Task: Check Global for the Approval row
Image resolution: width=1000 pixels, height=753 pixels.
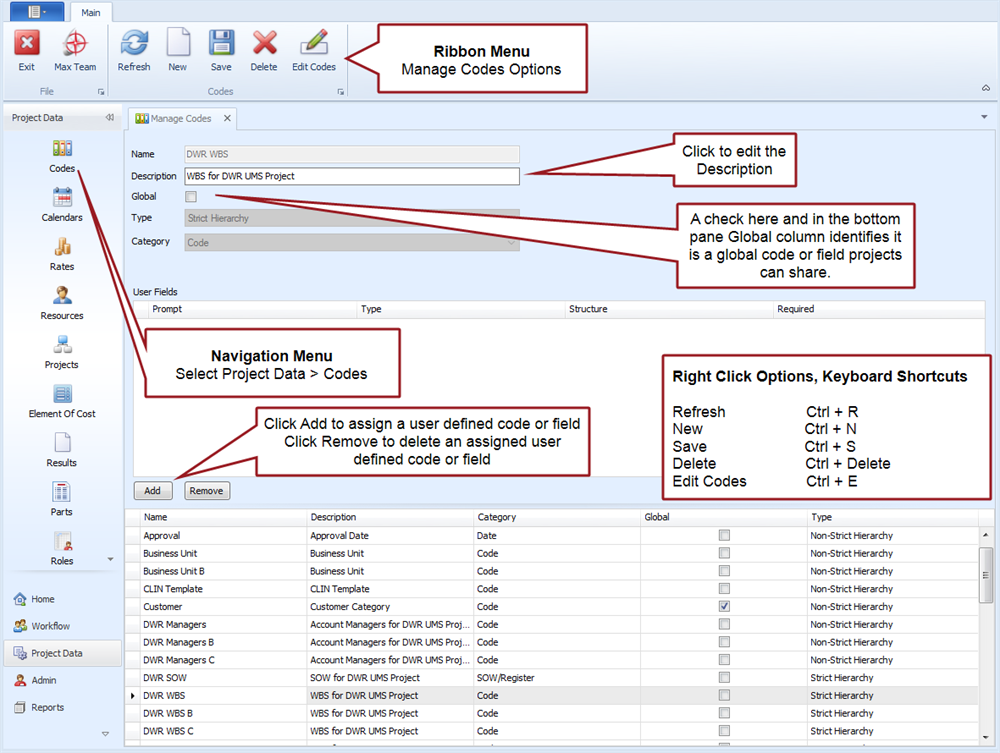Action: pyautogui.click(x=724, y=536)
